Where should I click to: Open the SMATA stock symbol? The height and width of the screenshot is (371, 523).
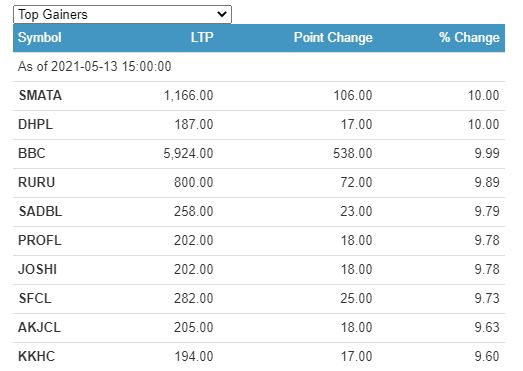click(x=40, y=95)
